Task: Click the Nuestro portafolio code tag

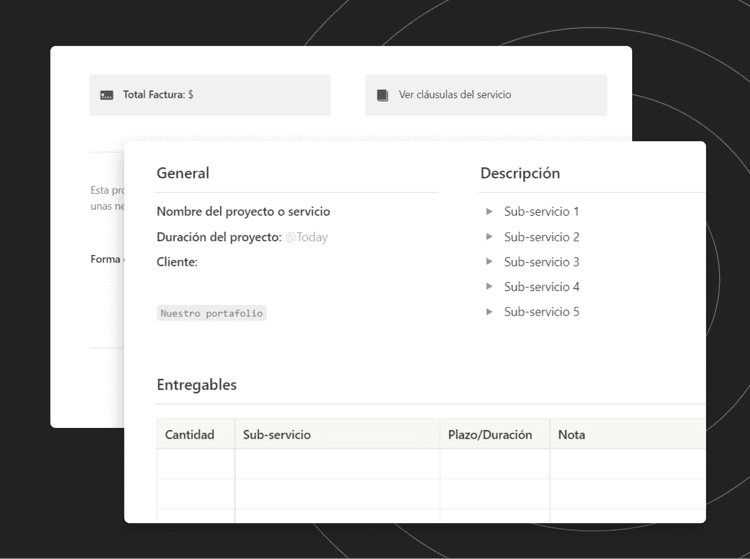Action: click(x=212, y=313)
